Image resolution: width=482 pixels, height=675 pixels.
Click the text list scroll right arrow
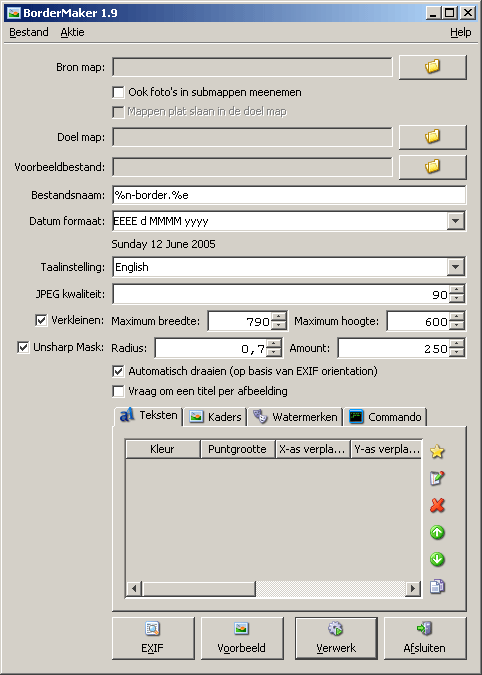[x=413, y=588]
